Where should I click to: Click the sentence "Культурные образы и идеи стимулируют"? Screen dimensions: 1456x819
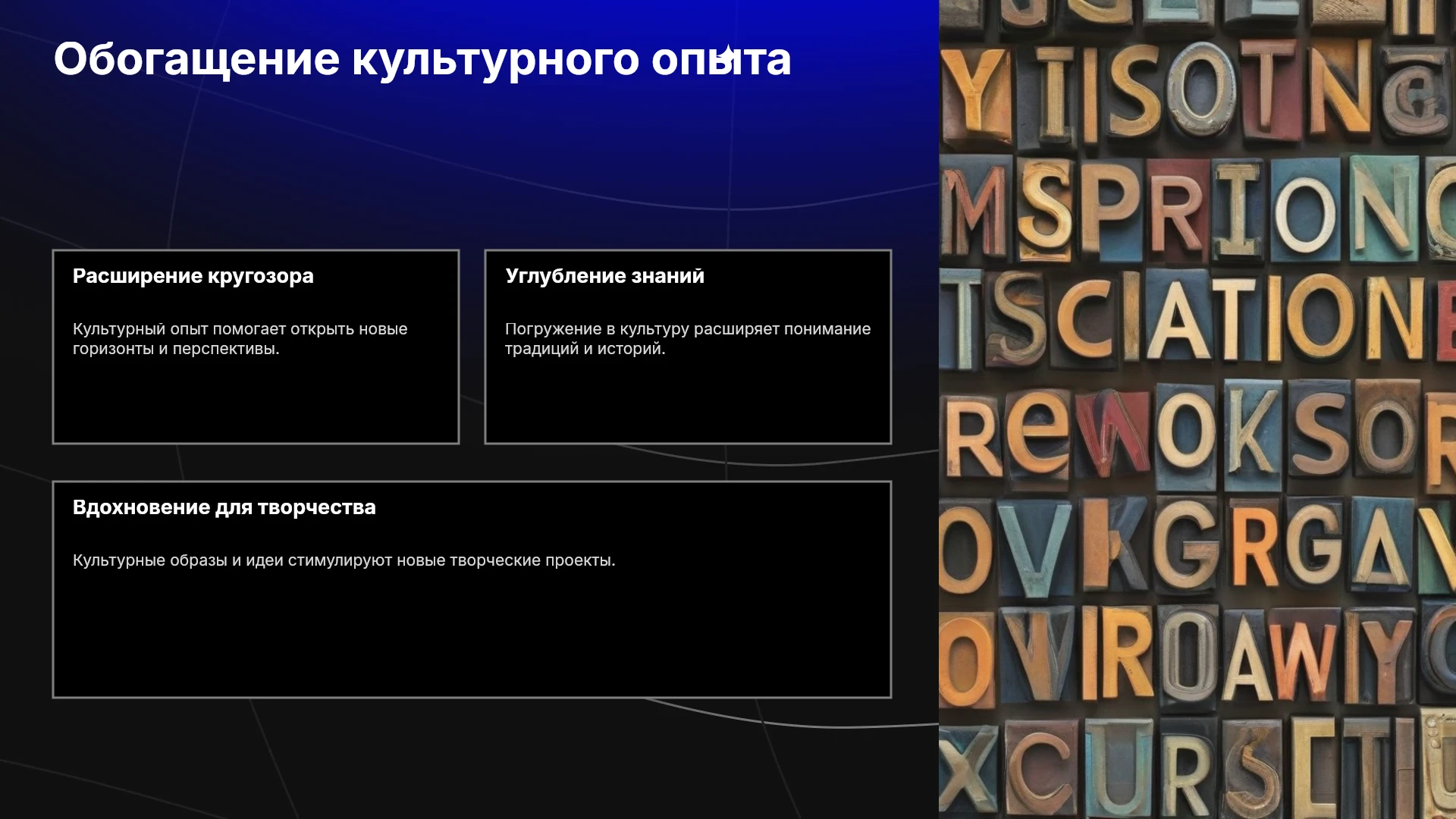344,560
